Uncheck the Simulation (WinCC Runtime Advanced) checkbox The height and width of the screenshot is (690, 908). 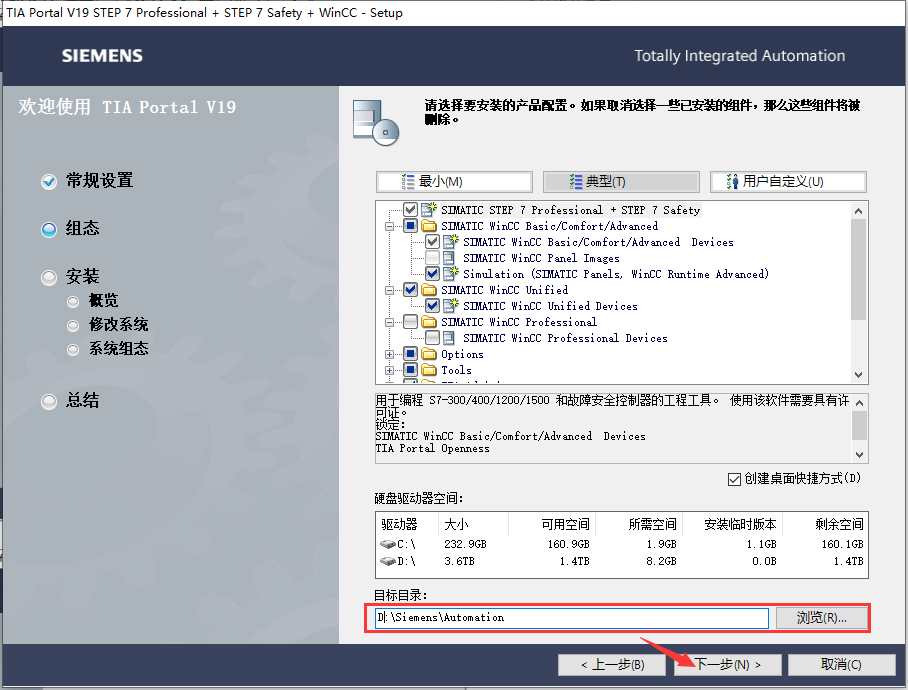[431, 274]
